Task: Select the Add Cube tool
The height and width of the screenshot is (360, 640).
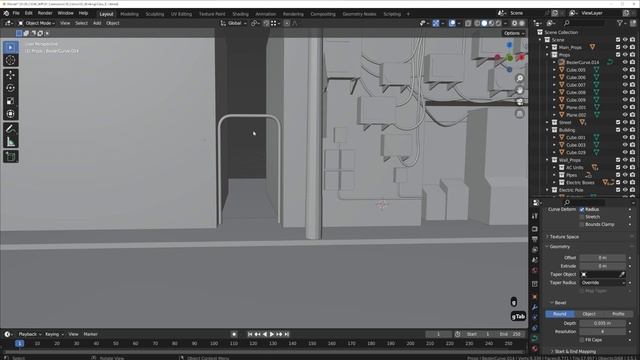Action: click(x=11, y=156)
